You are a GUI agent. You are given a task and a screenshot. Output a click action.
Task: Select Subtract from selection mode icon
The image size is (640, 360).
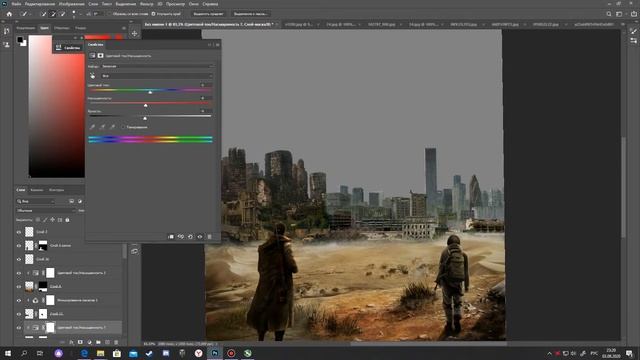(62, 14)
